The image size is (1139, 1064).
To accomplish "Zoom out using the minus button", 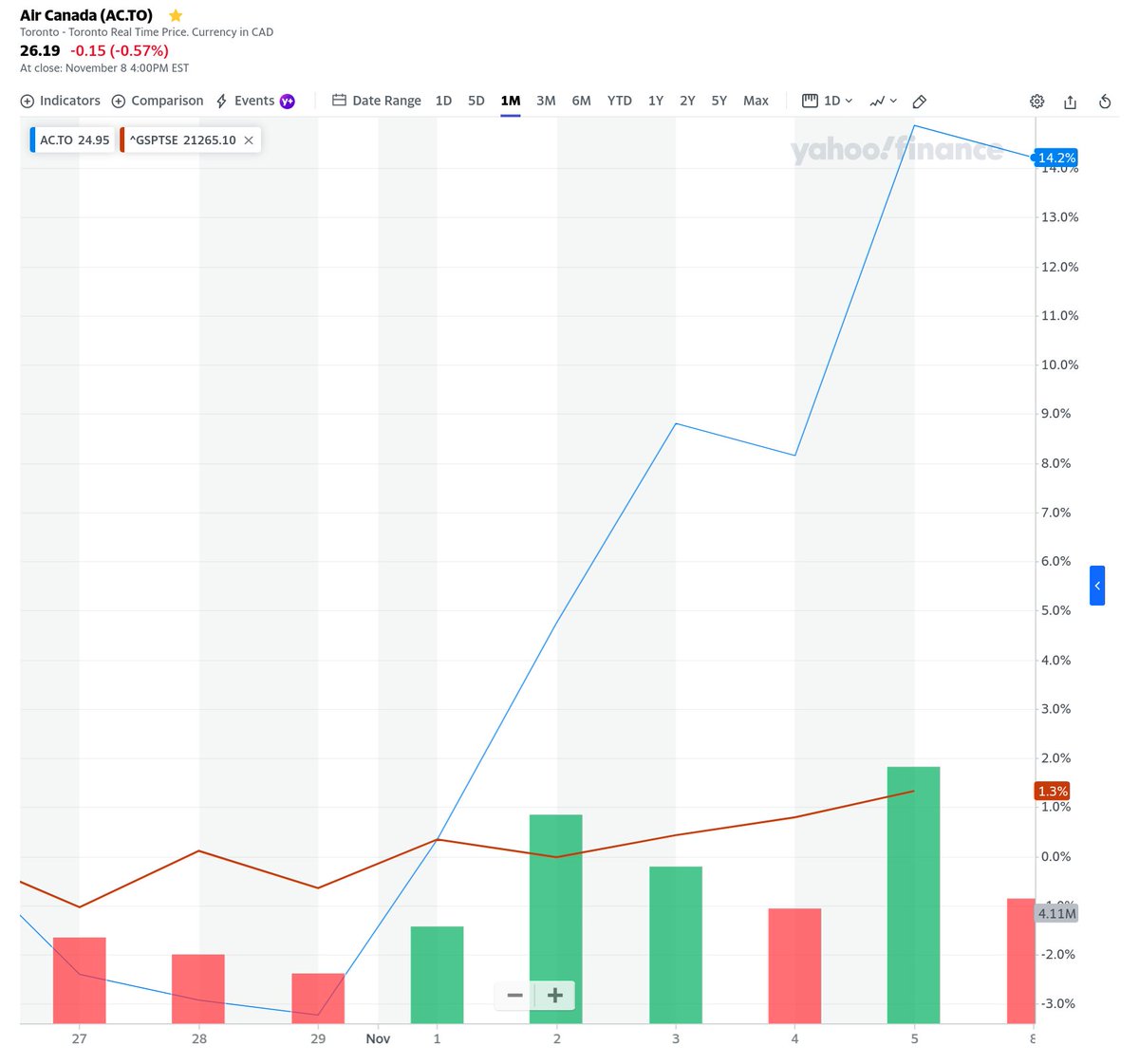I will [515, 995].
